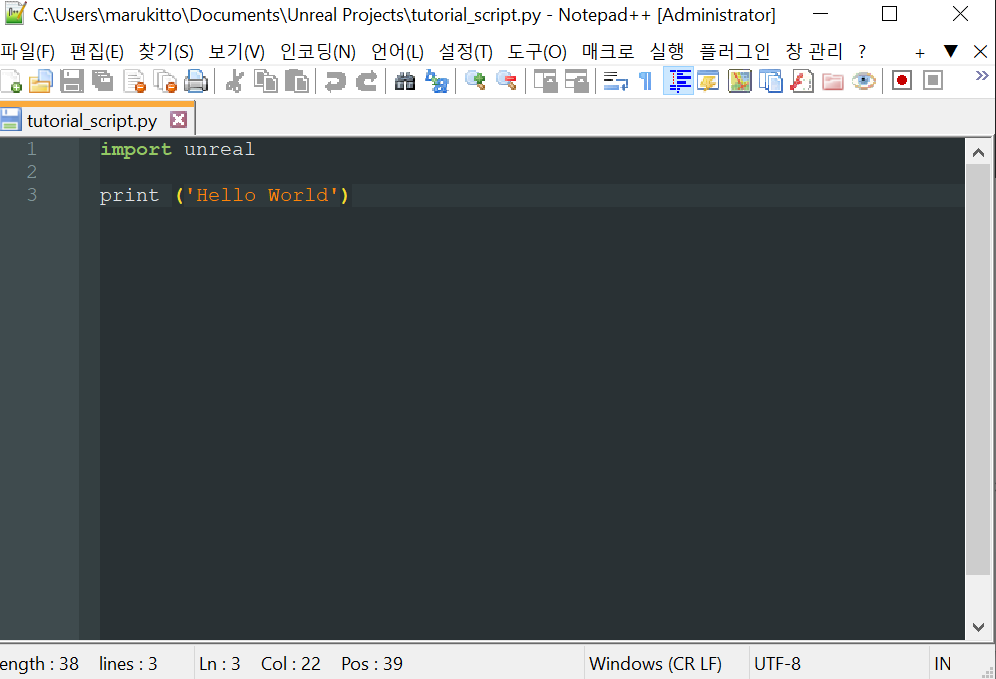This screenshot has height=679, width=996.
Task: Zoom out with the magnifier minus icon
Action: pyautogui.click(x=506, y=81)
